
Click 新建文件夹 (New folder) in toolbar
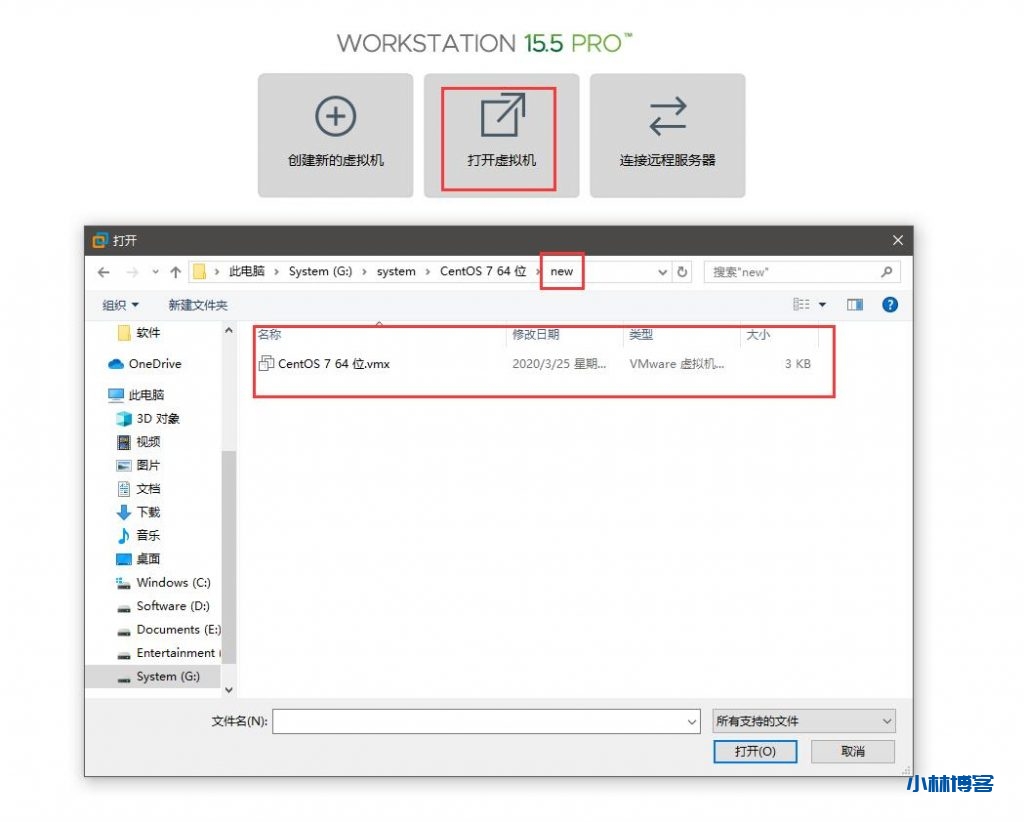click(198, 305)
